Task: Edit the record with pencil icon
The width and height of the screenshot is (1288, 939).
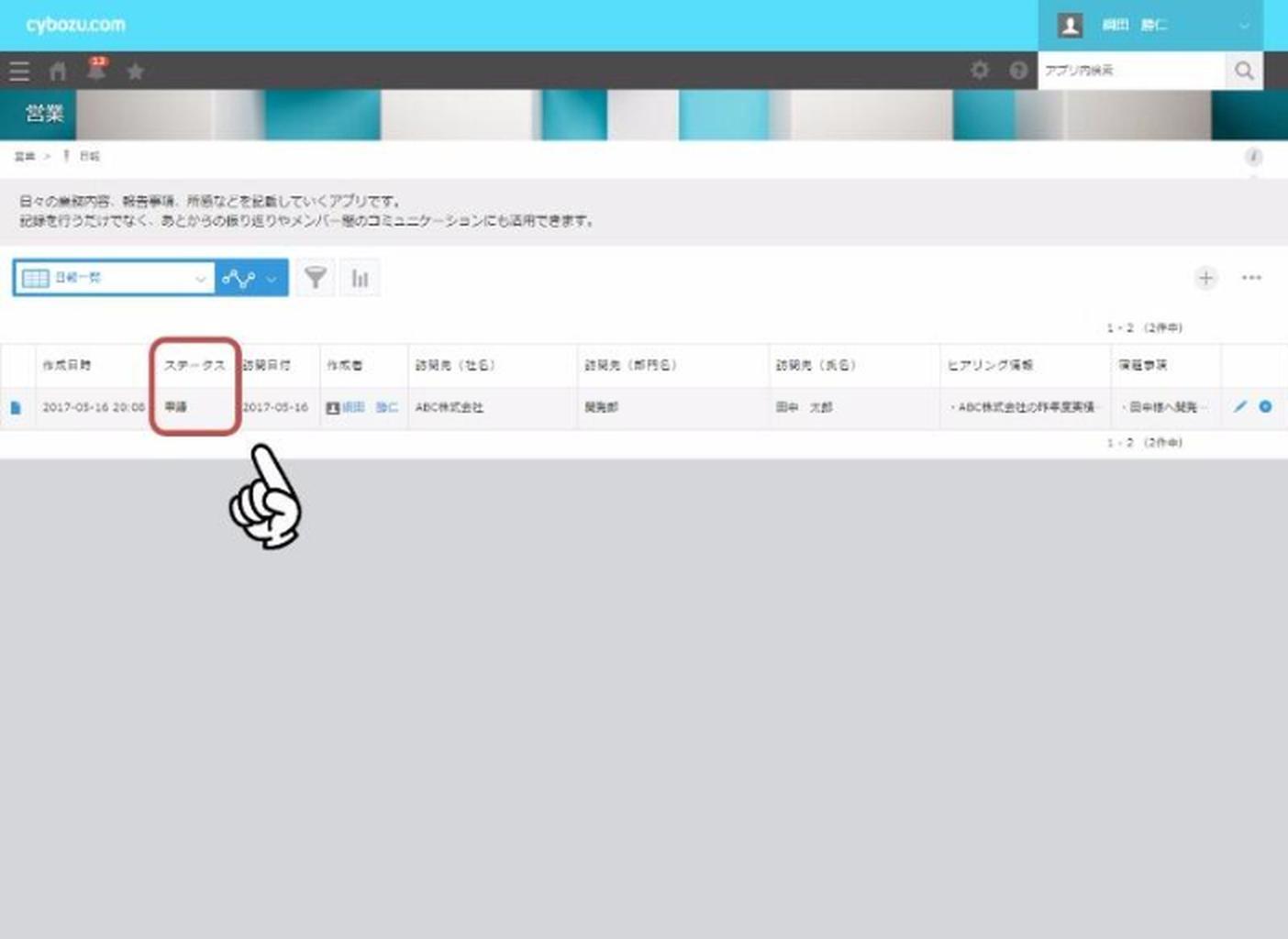Action: click(1240, 406)
